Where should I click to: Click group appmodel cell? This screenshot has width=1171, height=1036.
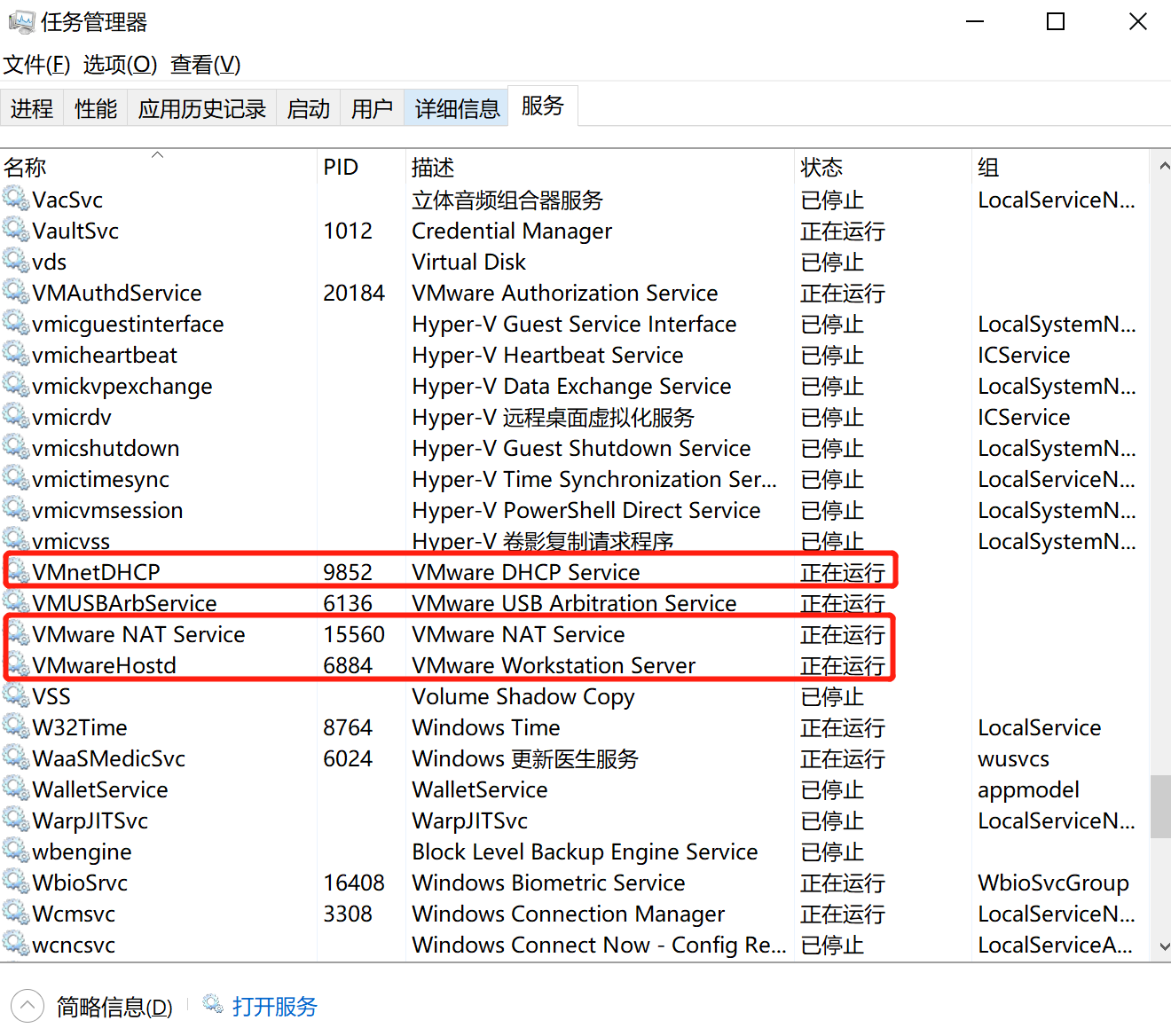point(1028,789)
